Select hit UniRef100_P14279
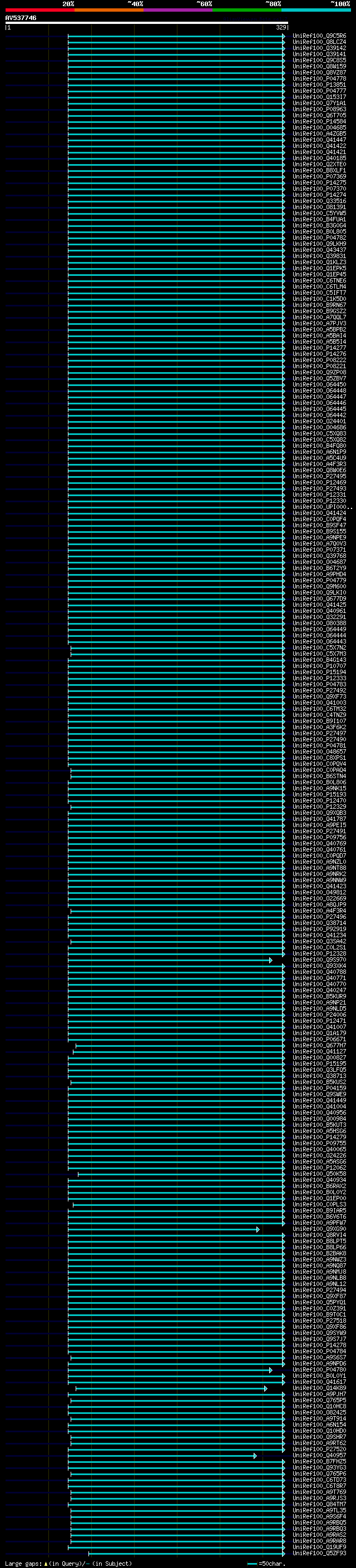Image resolution: width=356 pixels, height=1568 pixels. [319, 1137]
